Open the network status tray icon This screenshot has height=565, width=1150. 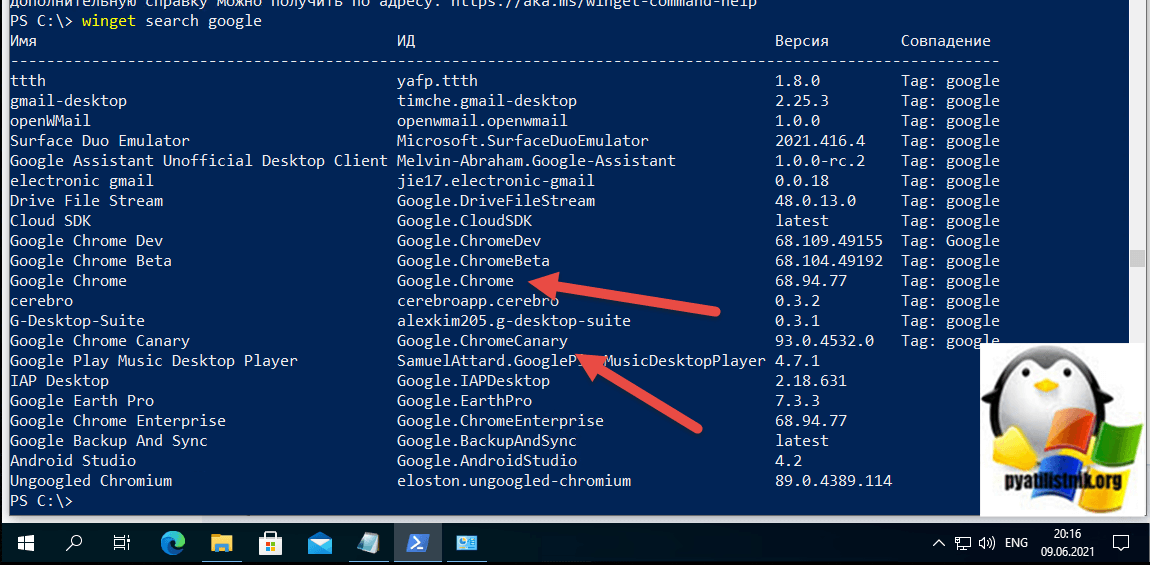click(961, 543)
